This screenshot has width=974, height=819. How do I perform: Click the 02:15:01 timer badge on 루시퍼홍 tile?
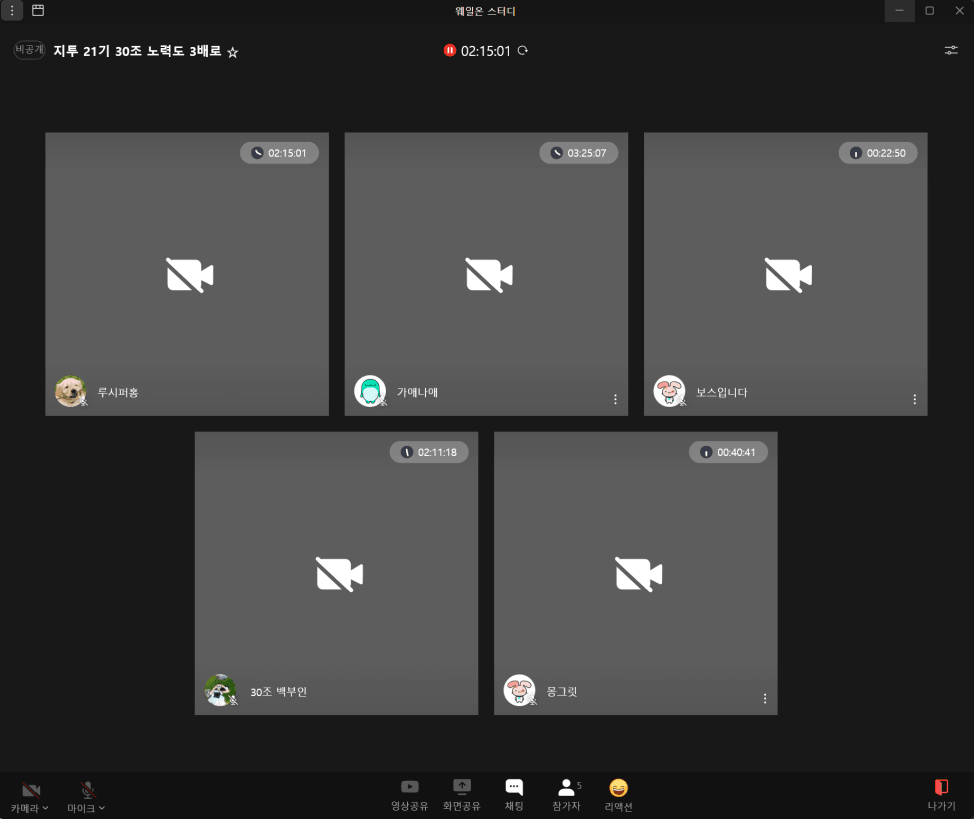280,153
